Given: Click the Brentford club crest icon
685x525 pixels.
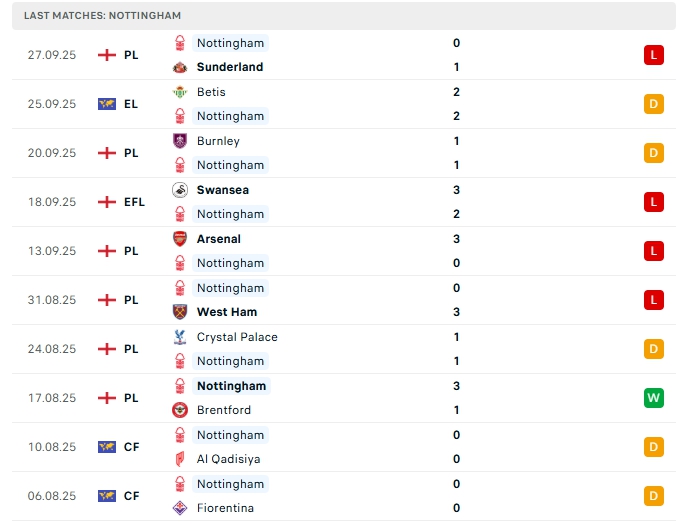Looking at the screenshot, I should pos(180,410).
